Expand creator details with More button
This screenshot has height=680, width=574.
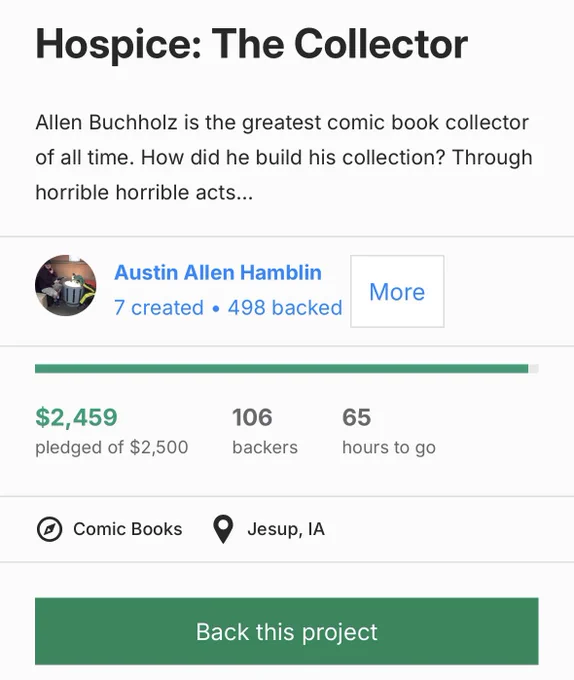(397, 291)
